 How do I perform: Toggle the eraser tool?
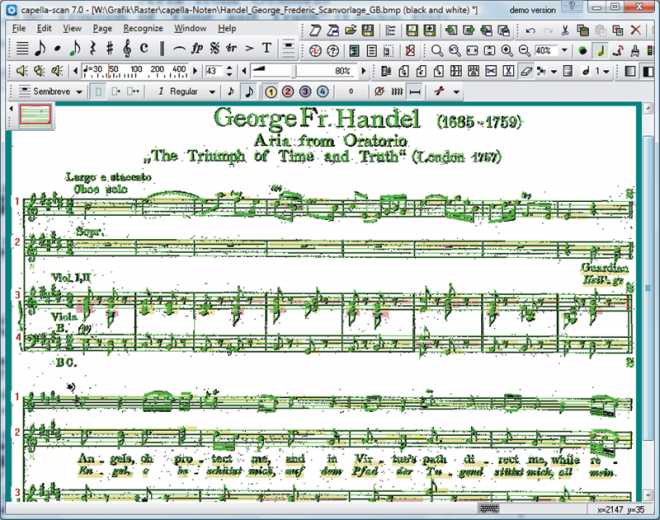pyautogui.click(x=526, y=71)
